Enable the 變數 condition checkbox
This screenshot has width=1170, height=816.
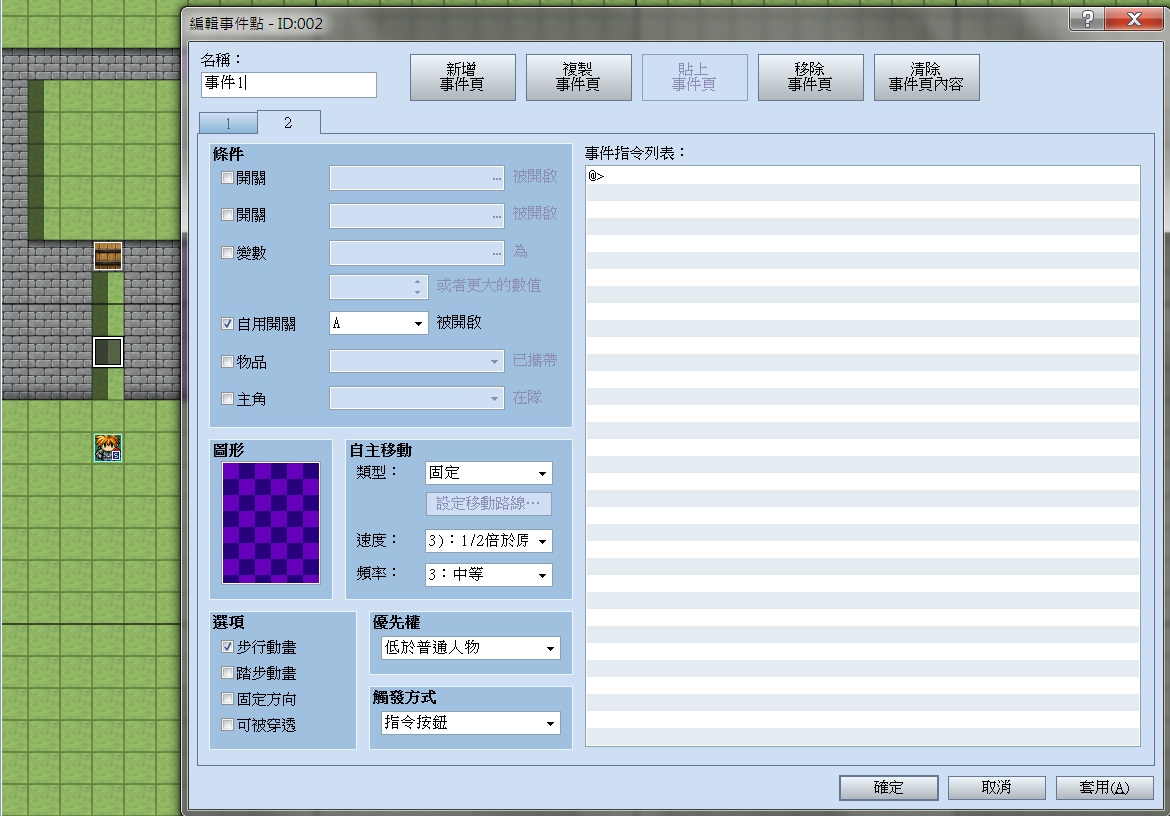click(x=228, y=253)
